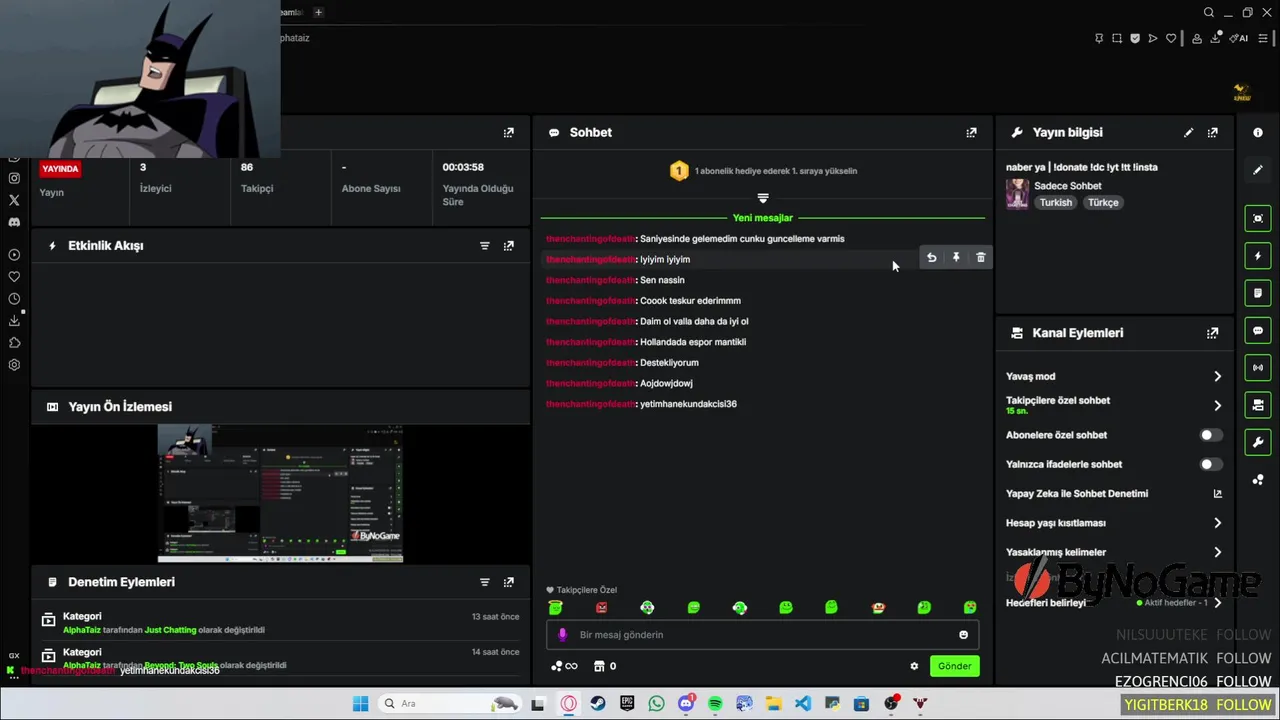Open X (Twitter) in browser sidebar
The height and width of the screenshot is (720, 1280).
click(x=14, y=200)
